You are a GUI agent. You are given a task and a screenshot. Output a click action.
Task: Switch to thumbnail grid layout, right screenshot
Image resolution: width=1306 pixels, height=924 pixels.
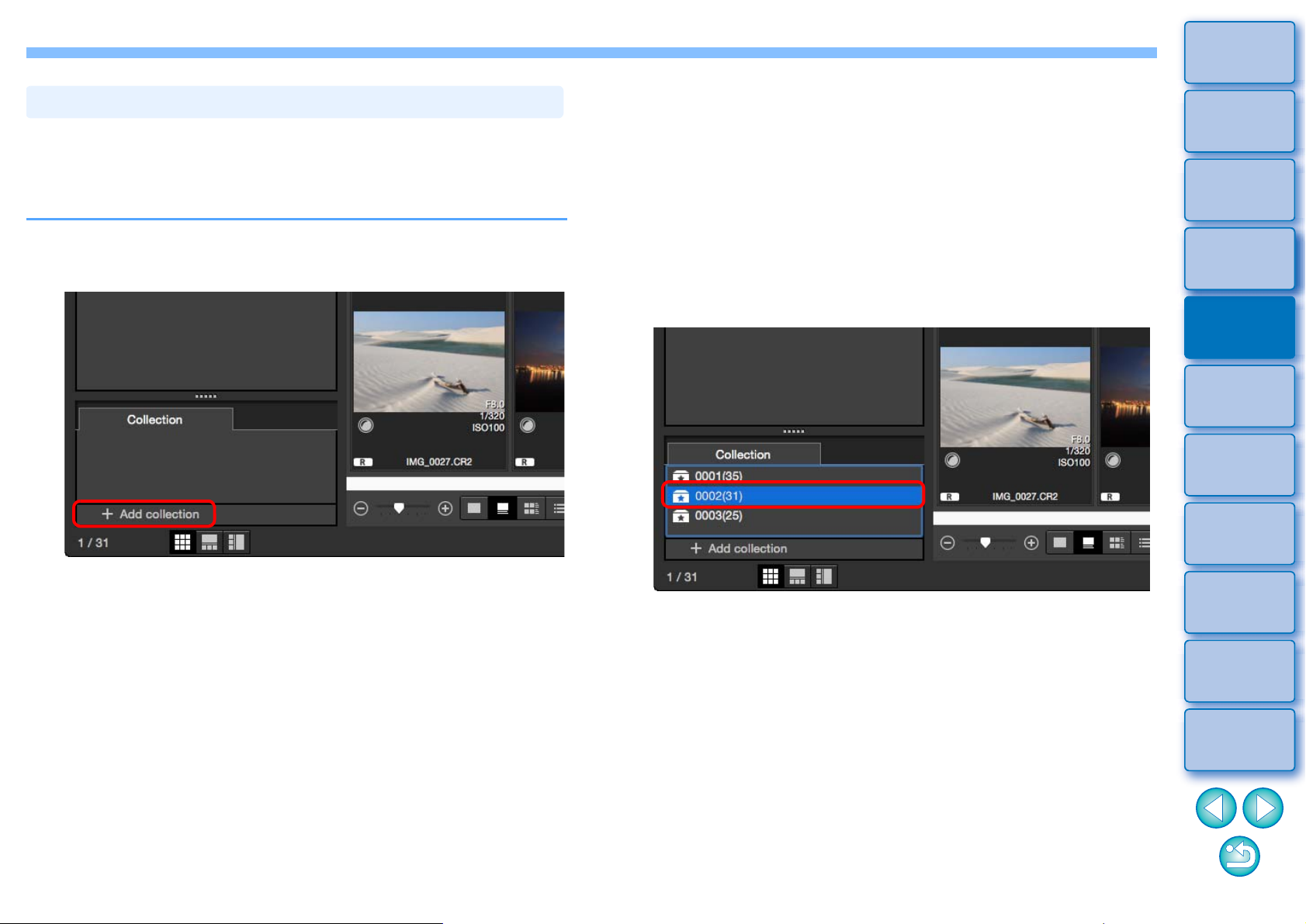(771, 576)
